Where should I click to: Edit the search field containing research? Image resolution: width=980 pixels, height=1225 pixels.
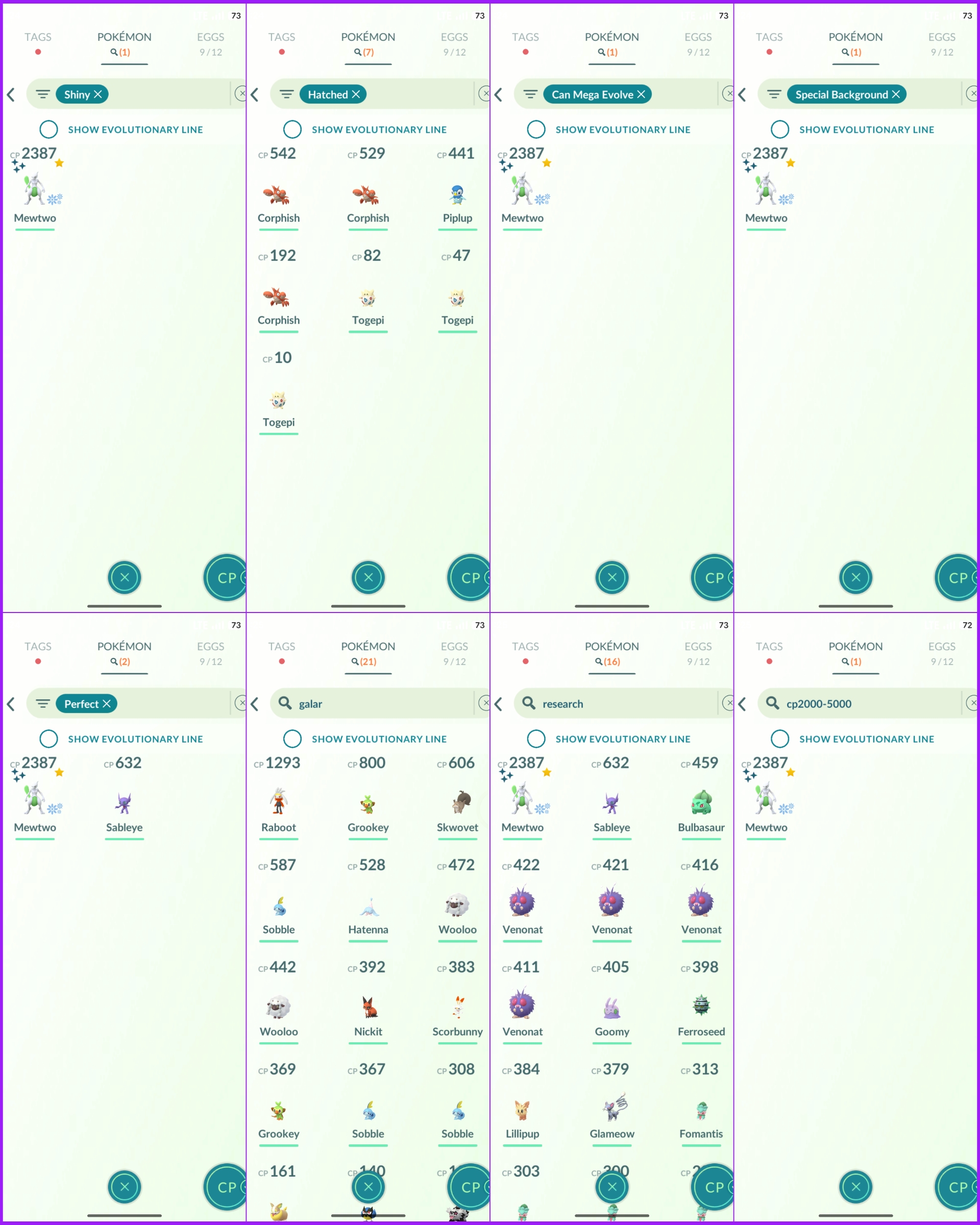tap(616, 703)
